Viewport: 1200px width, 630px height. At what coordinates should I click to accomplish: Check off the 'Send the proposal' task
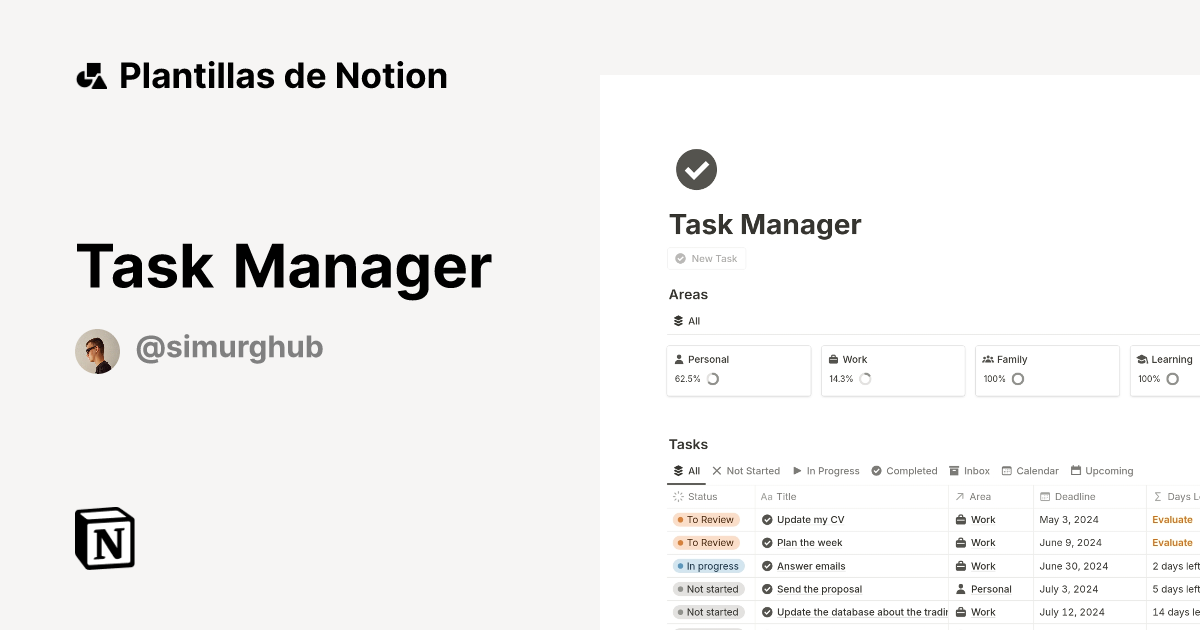click(767, 589)
